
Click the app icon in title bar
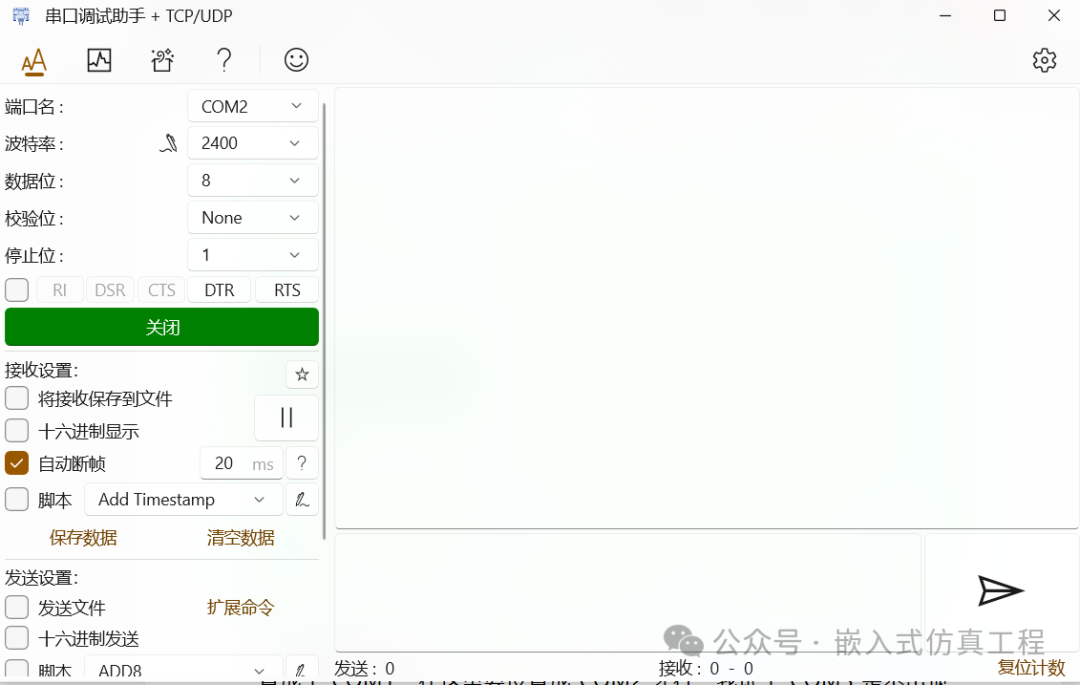tap(21, 16)
